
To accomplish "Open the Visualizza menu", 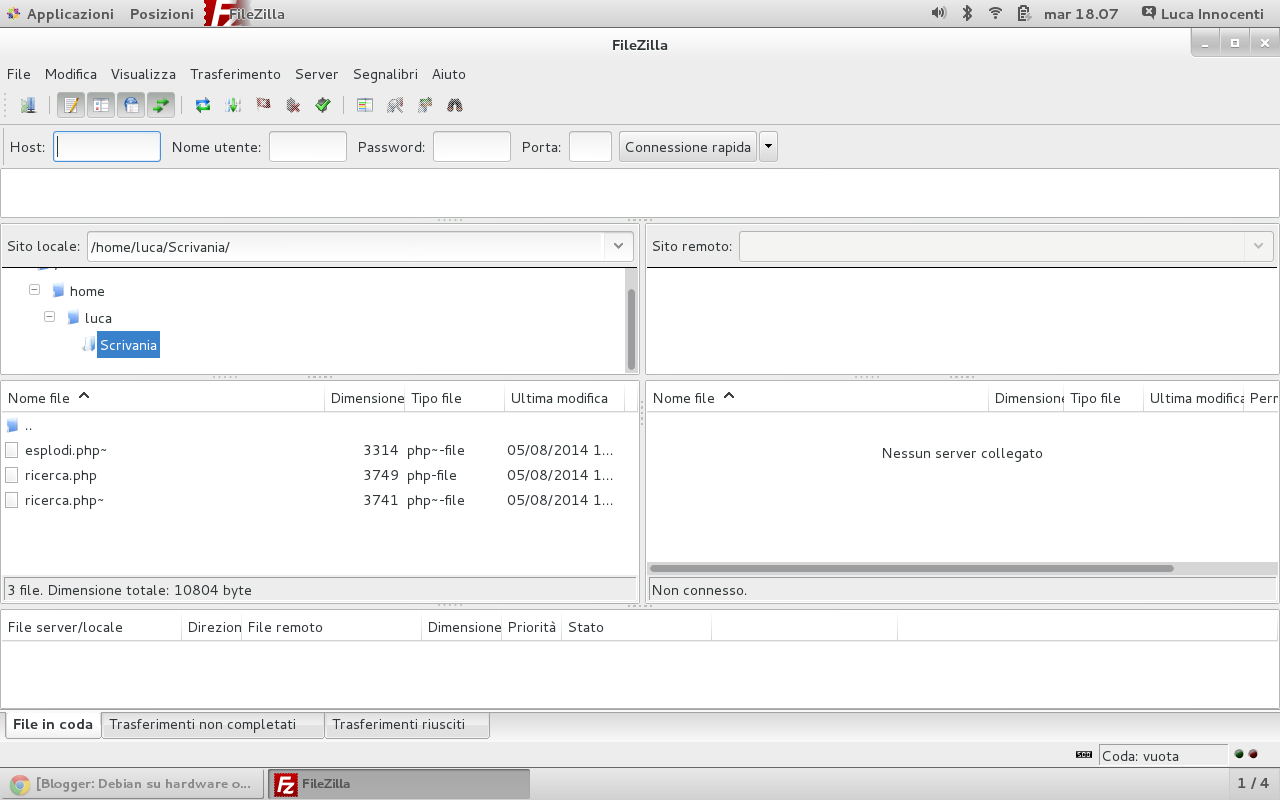I will [143, 74].
